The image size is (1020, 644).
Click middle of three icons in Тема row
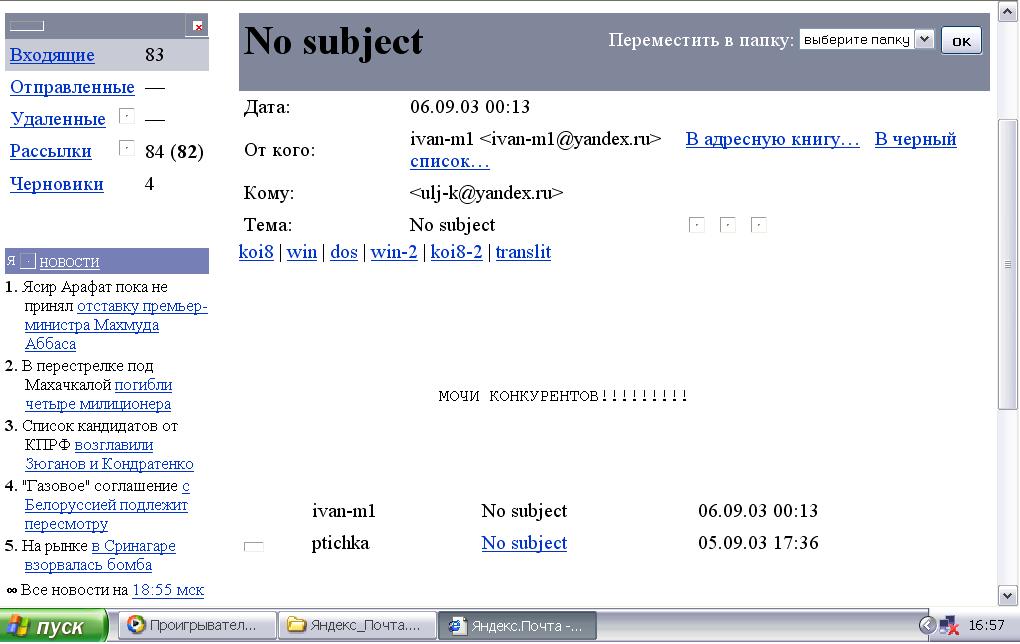(x=727, y=225)
